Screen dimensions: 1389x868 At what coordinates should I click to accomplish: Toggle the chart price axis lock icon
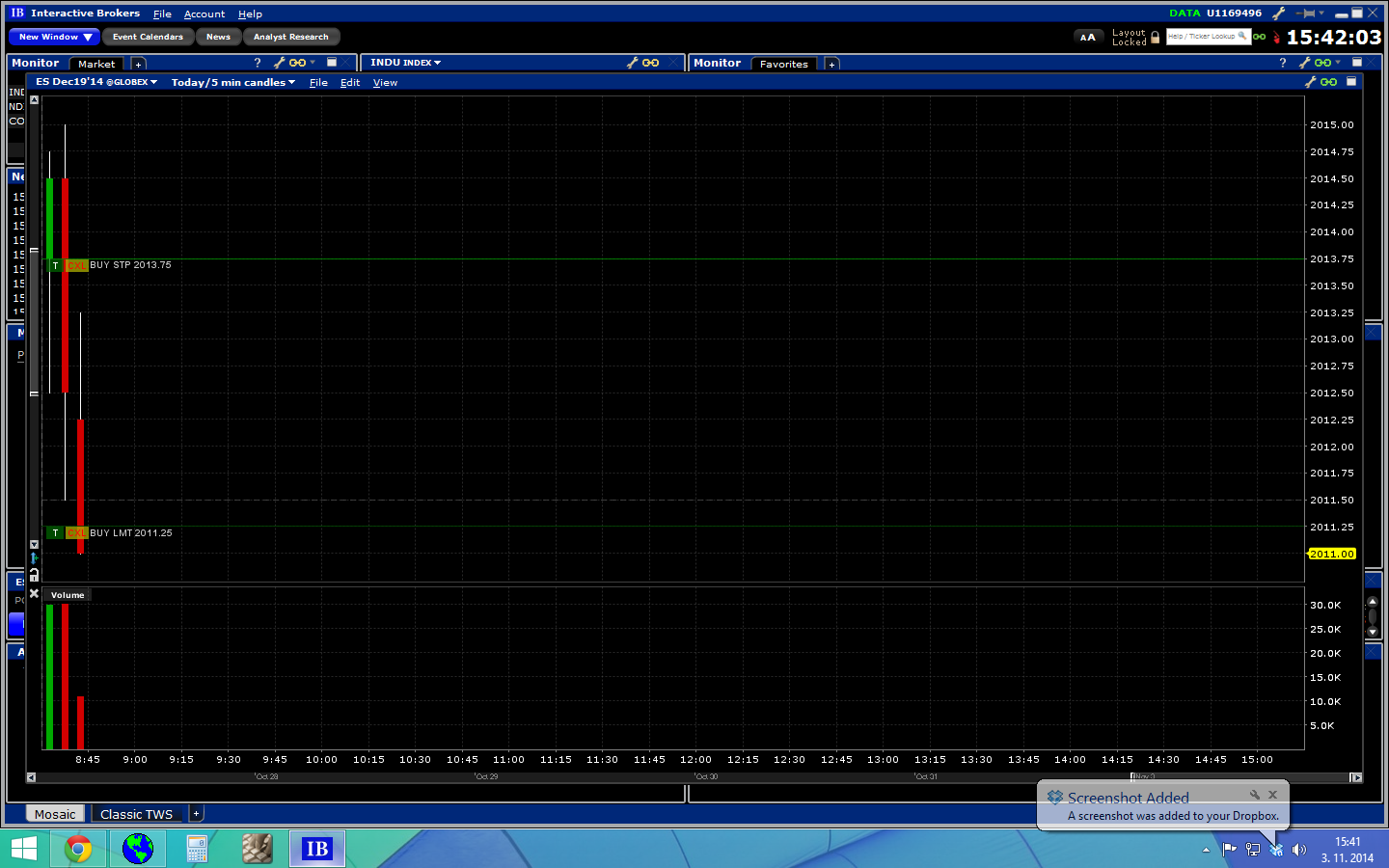tap(34, 575)
